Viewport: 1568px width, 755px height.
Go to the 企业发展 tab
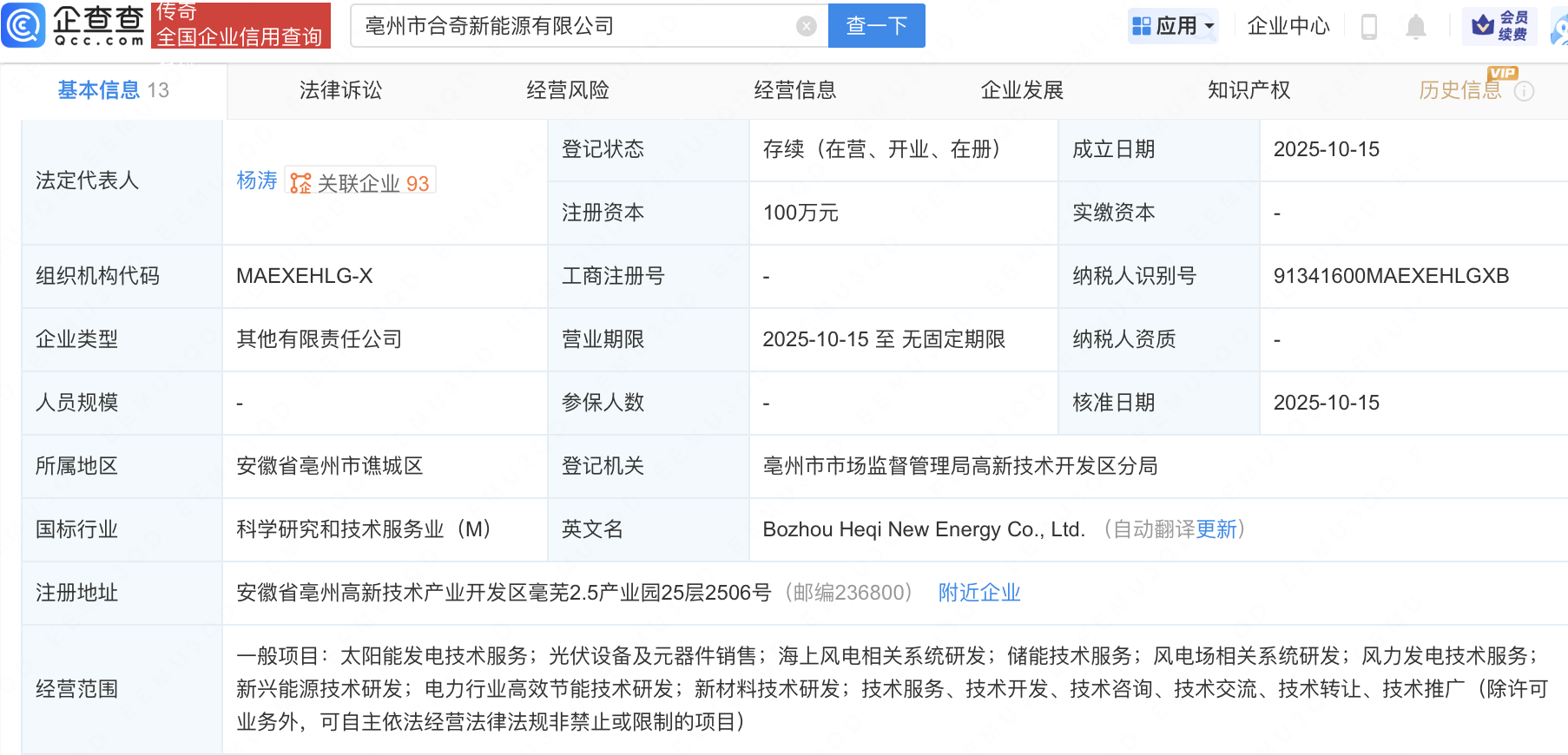1022,90
